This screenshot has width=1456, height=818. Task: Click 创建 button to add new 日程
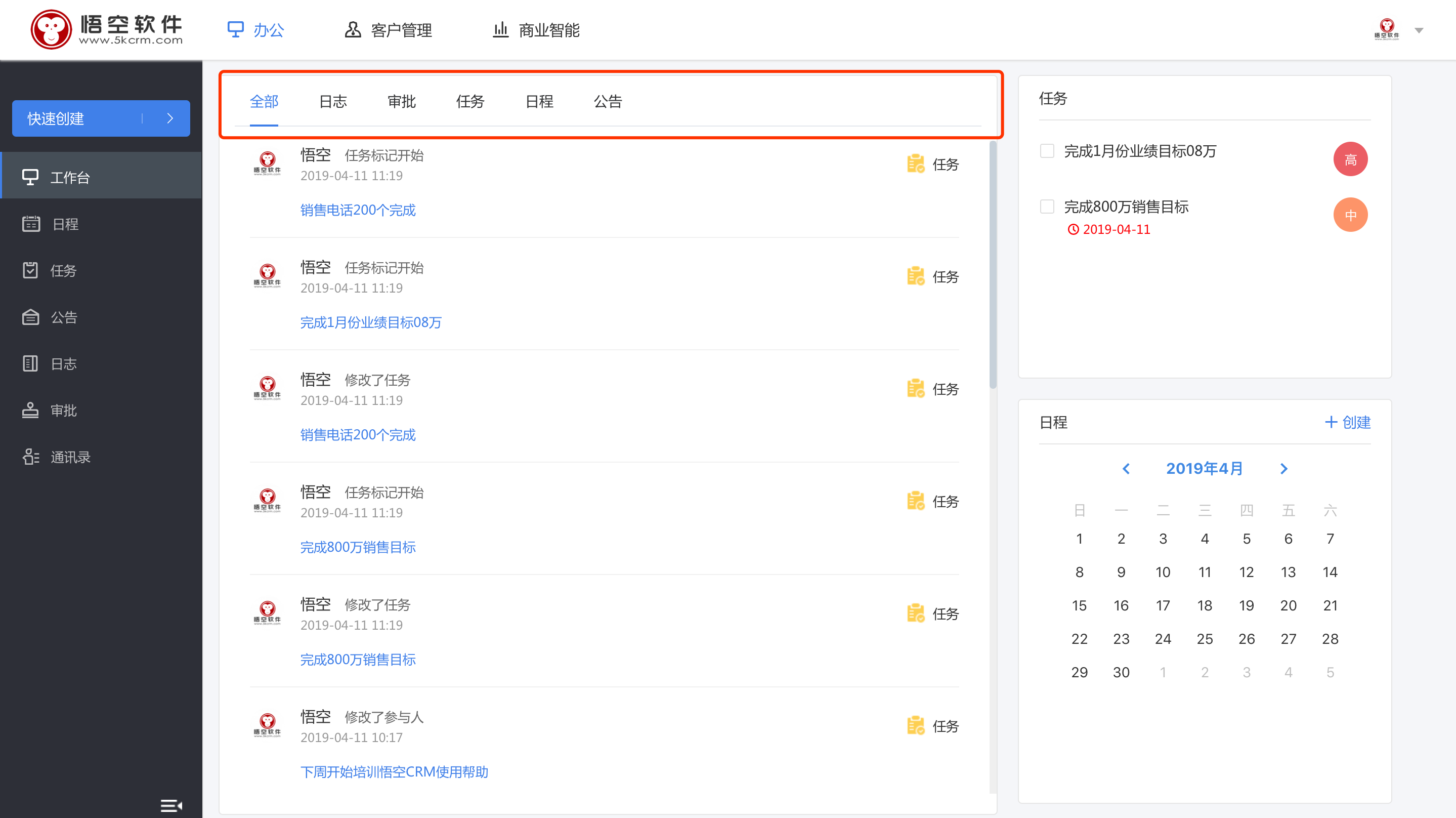pyautogui.click(x=1350, y=422)
